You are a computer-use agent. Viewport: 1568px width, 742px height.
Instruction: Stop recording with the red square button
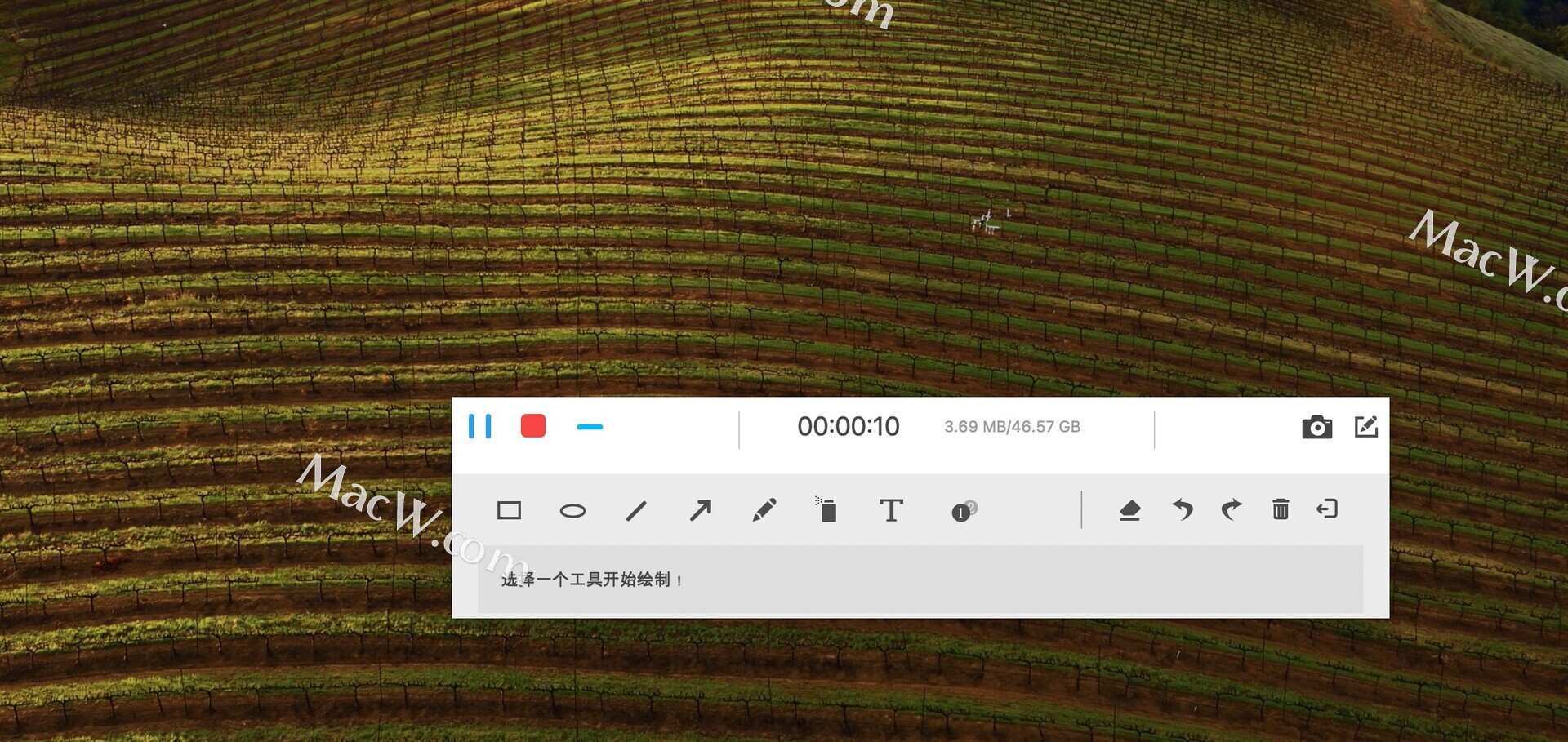tap(533, 426)
